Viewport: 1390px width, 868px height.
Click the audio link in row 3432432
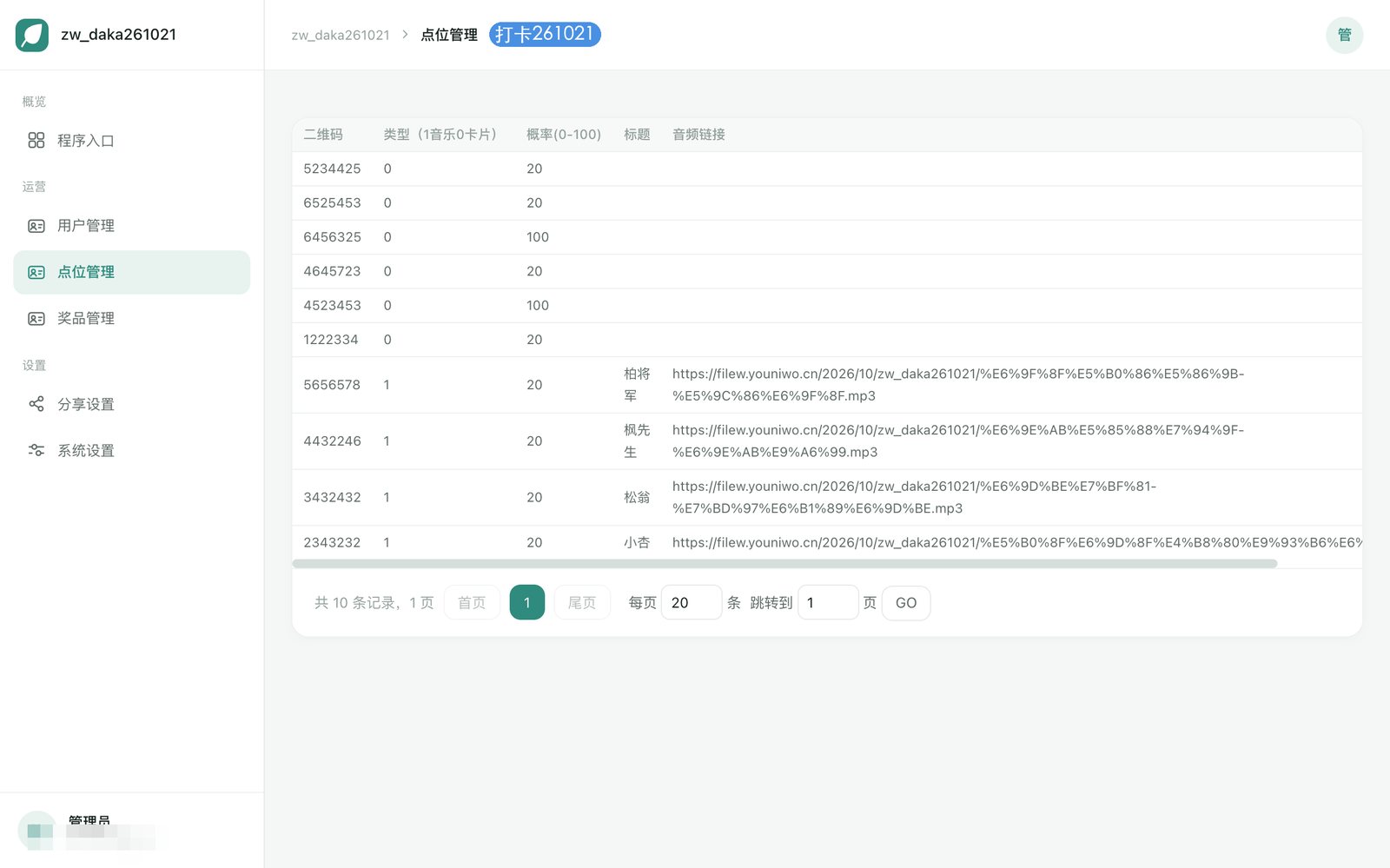tap(914, 497)
